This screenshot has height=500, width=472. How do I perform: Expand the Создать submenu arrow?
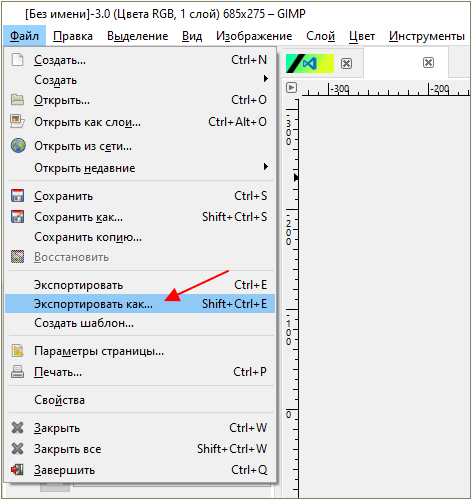266,79
